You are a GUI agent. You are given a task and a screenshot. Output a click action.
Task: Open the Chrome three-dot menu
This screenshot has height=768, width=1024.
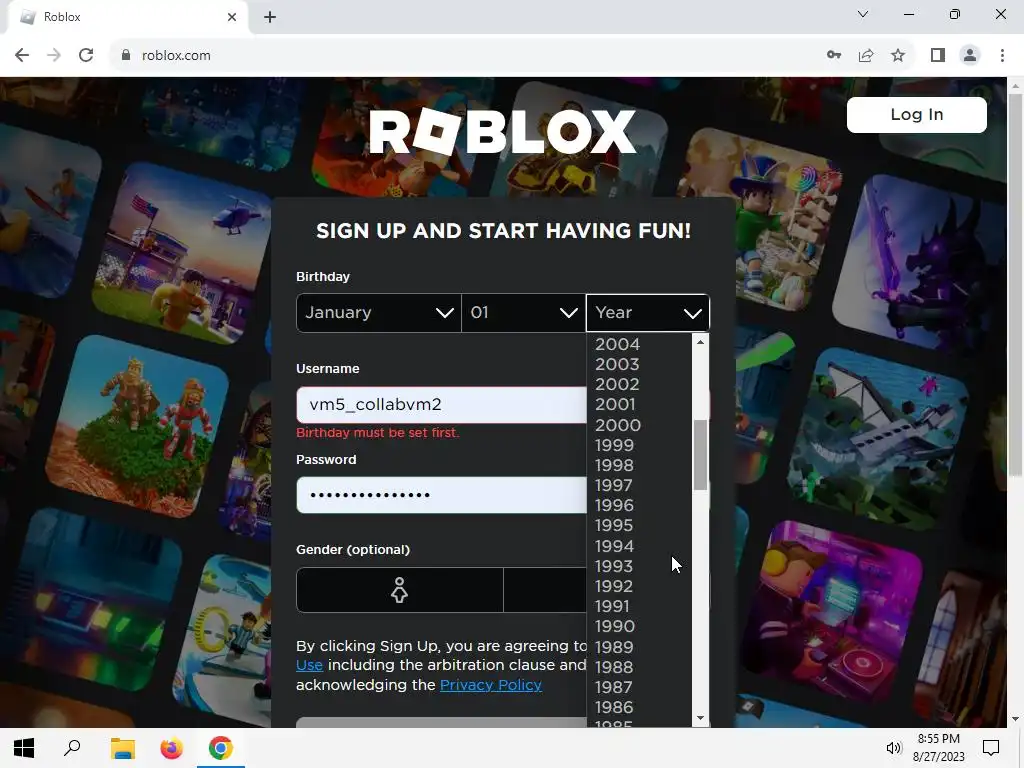click(x=1002, y=56)
